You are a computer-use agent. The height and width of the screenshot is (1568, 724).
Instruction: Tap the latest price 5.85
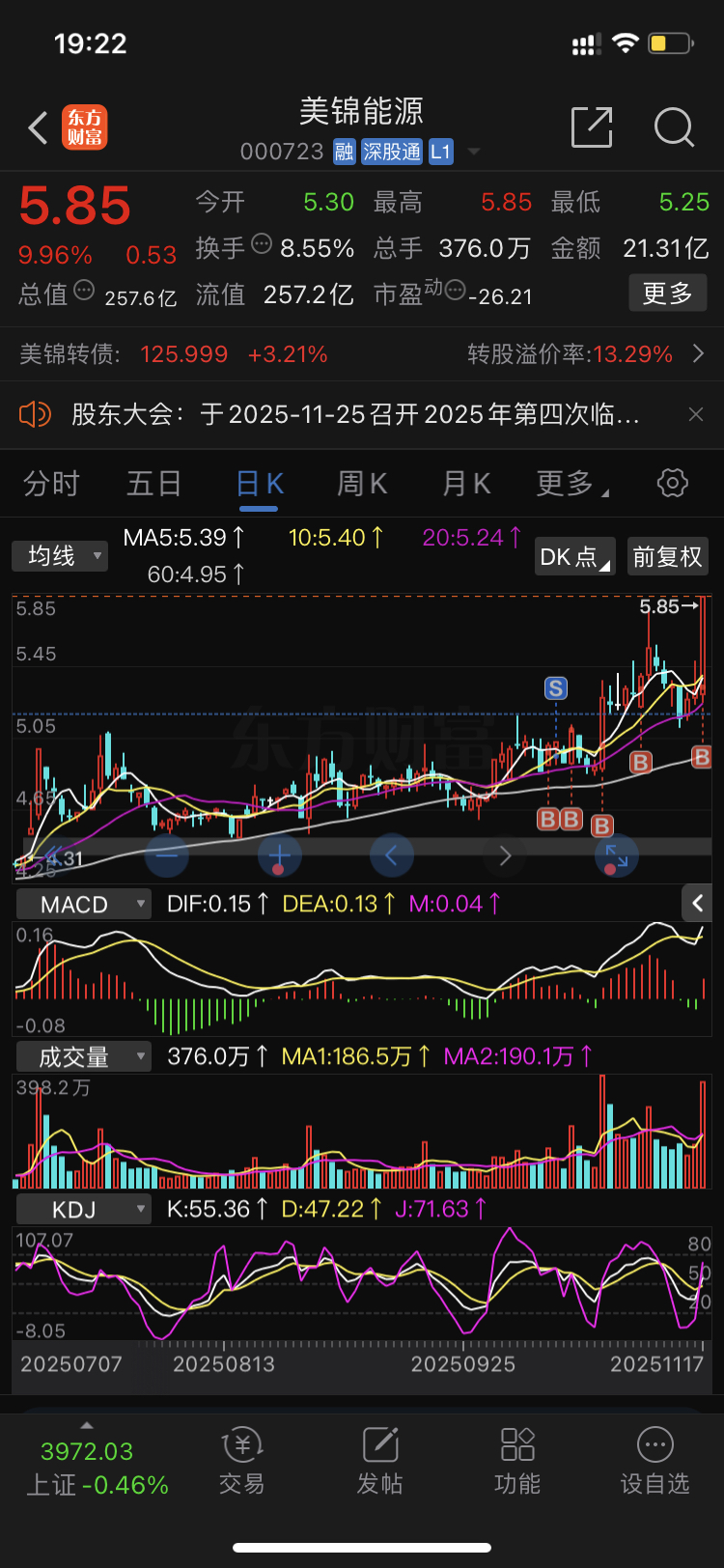click(x=74, y=206)
